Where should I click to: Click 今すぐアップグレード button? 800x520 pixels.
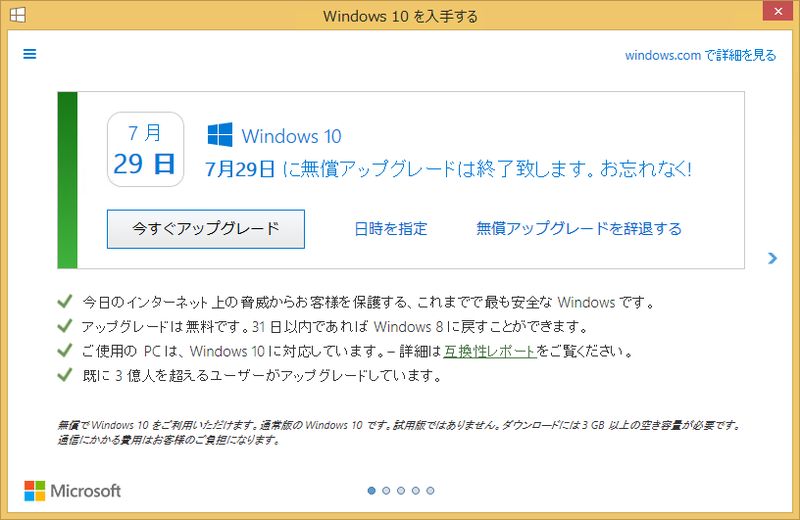coord(206,229)
